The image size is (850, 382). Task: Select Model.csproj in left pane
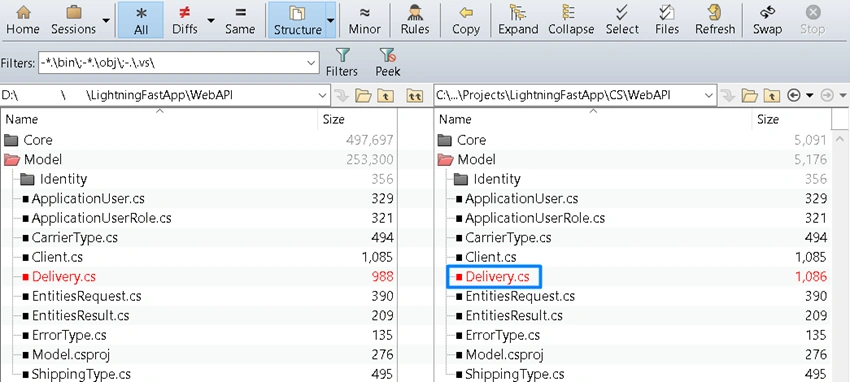coord(70,355)
